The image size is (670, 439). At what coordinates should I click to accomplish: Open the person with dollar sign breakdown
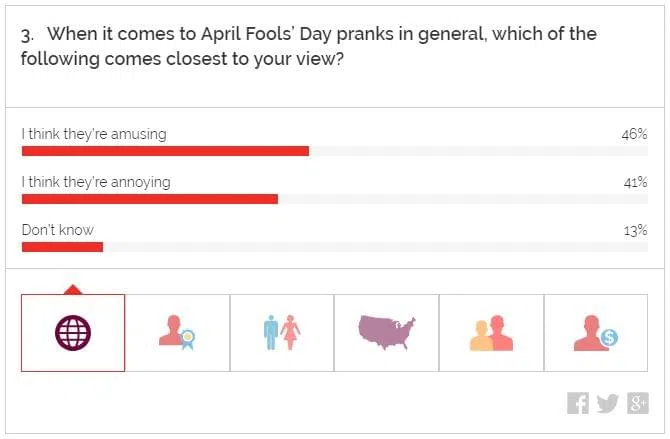(596, 333)
